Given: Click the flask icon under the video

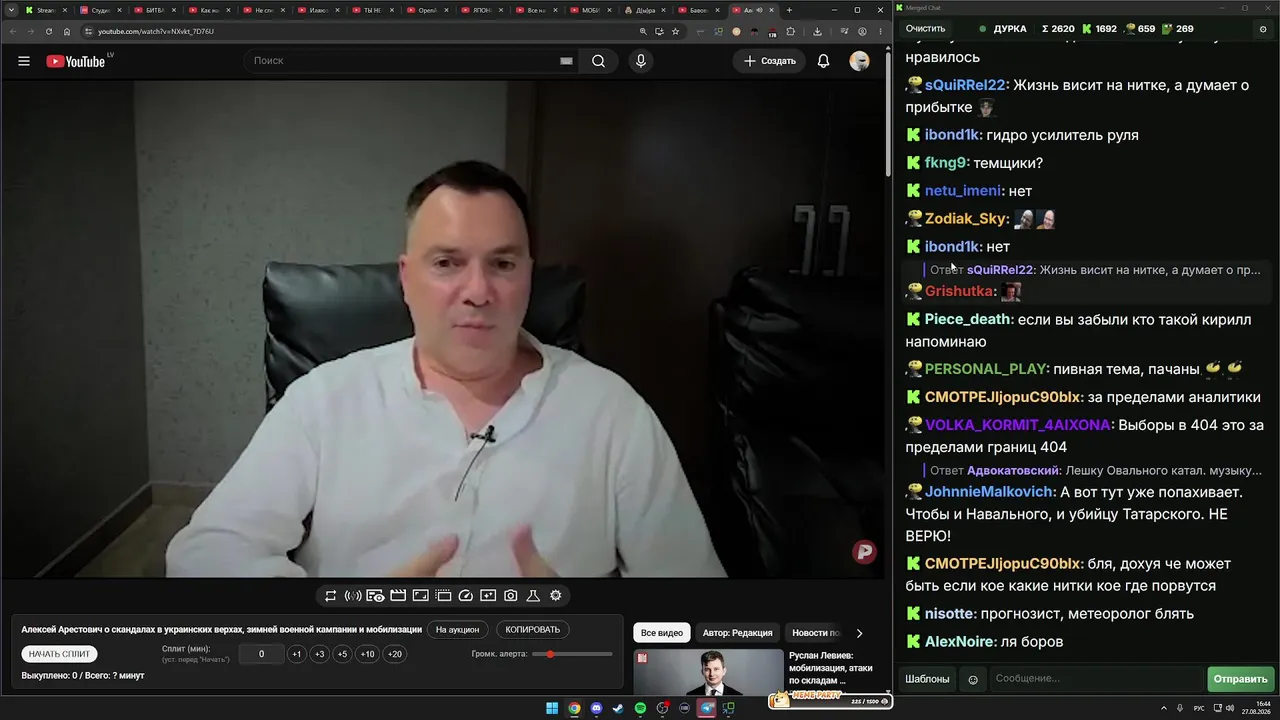Looking at the screenshot, I should [533, 596].
